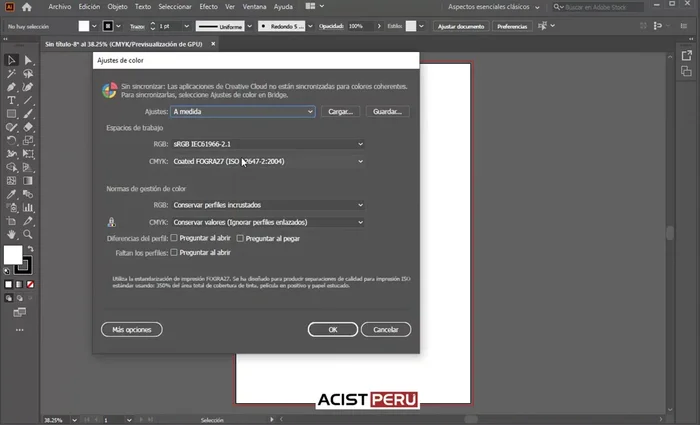Click the Guardar... button
The image size is (700, 425).
[388, 112]
